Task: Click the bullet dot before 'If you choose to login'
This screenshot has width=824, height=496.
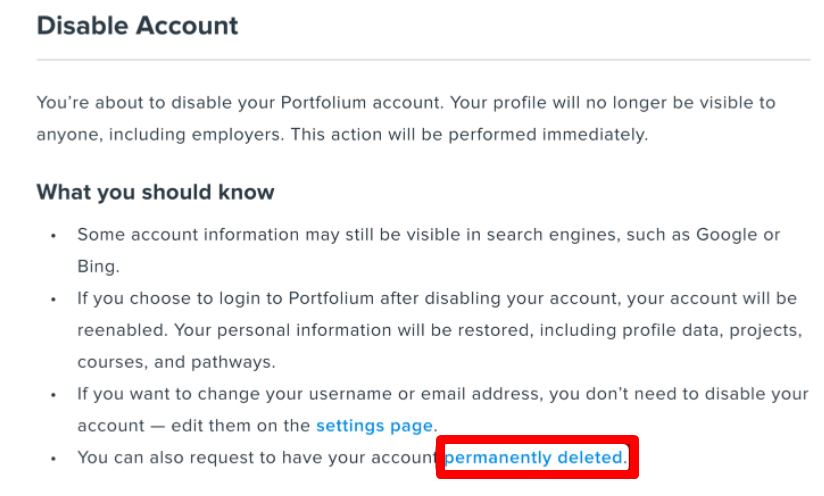Action: 54,299
